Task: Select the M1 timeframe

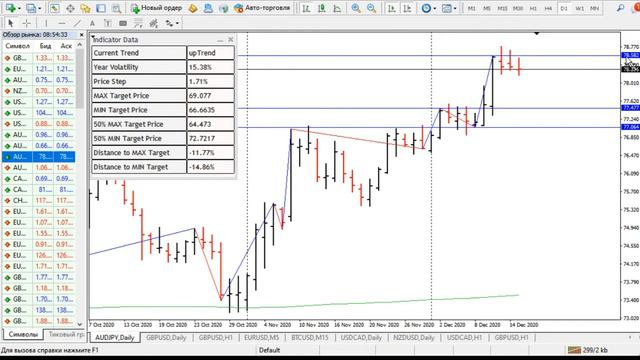Action: coord(471,8)
